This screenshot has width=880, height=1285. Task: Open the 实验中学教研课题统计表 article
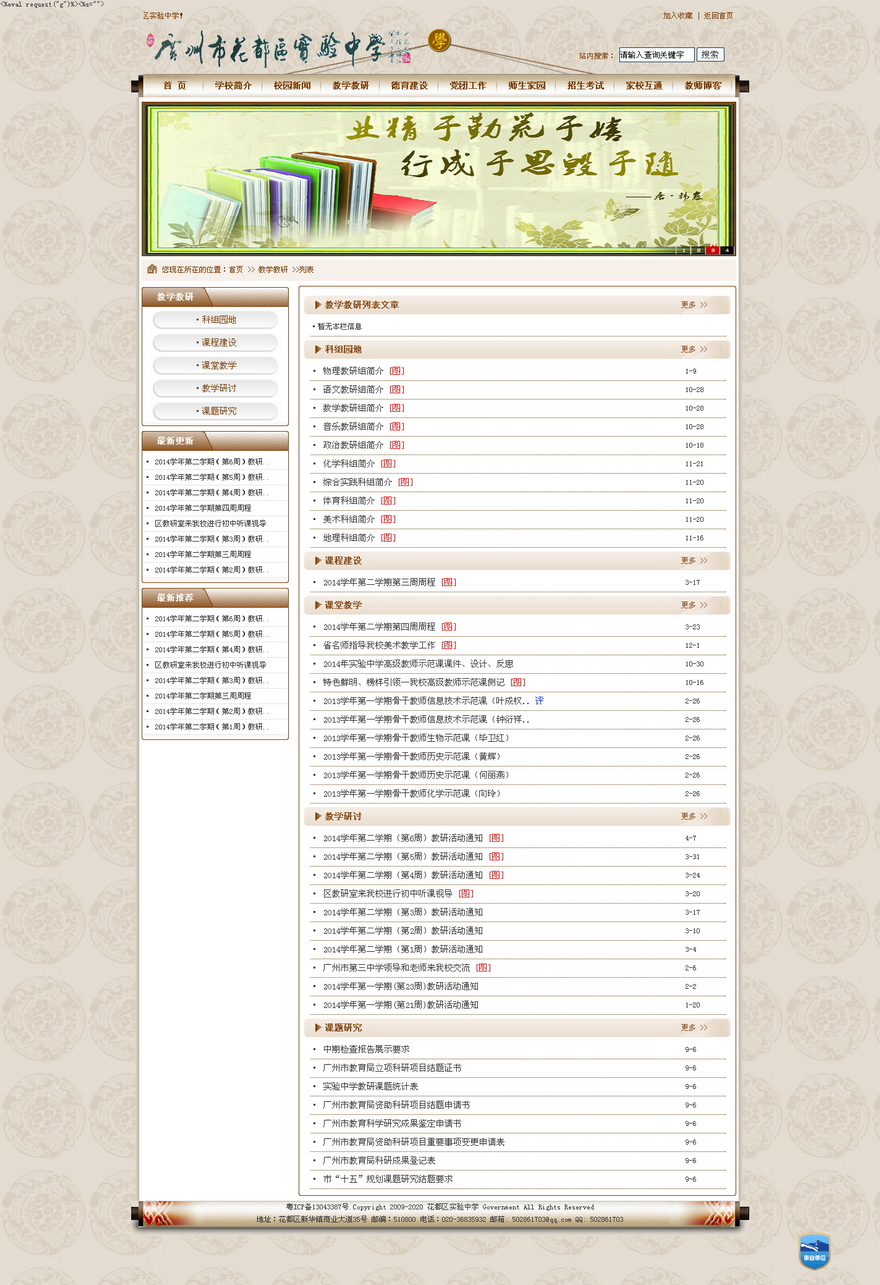point(370,1087)
